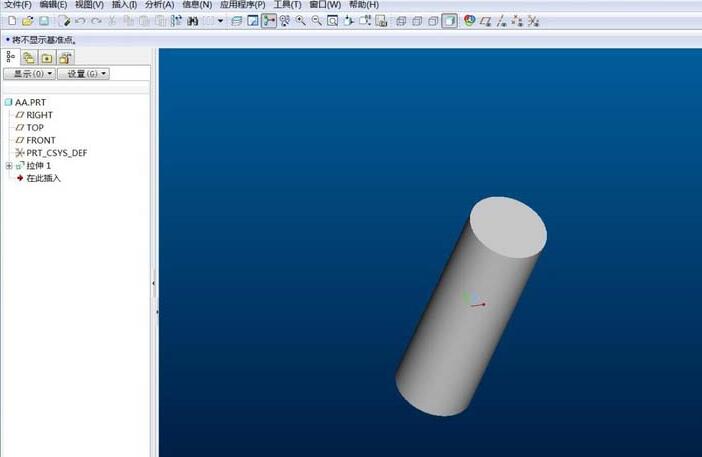Toggle datum planes display
Screen dimensions: 702x457
point(485,21)
